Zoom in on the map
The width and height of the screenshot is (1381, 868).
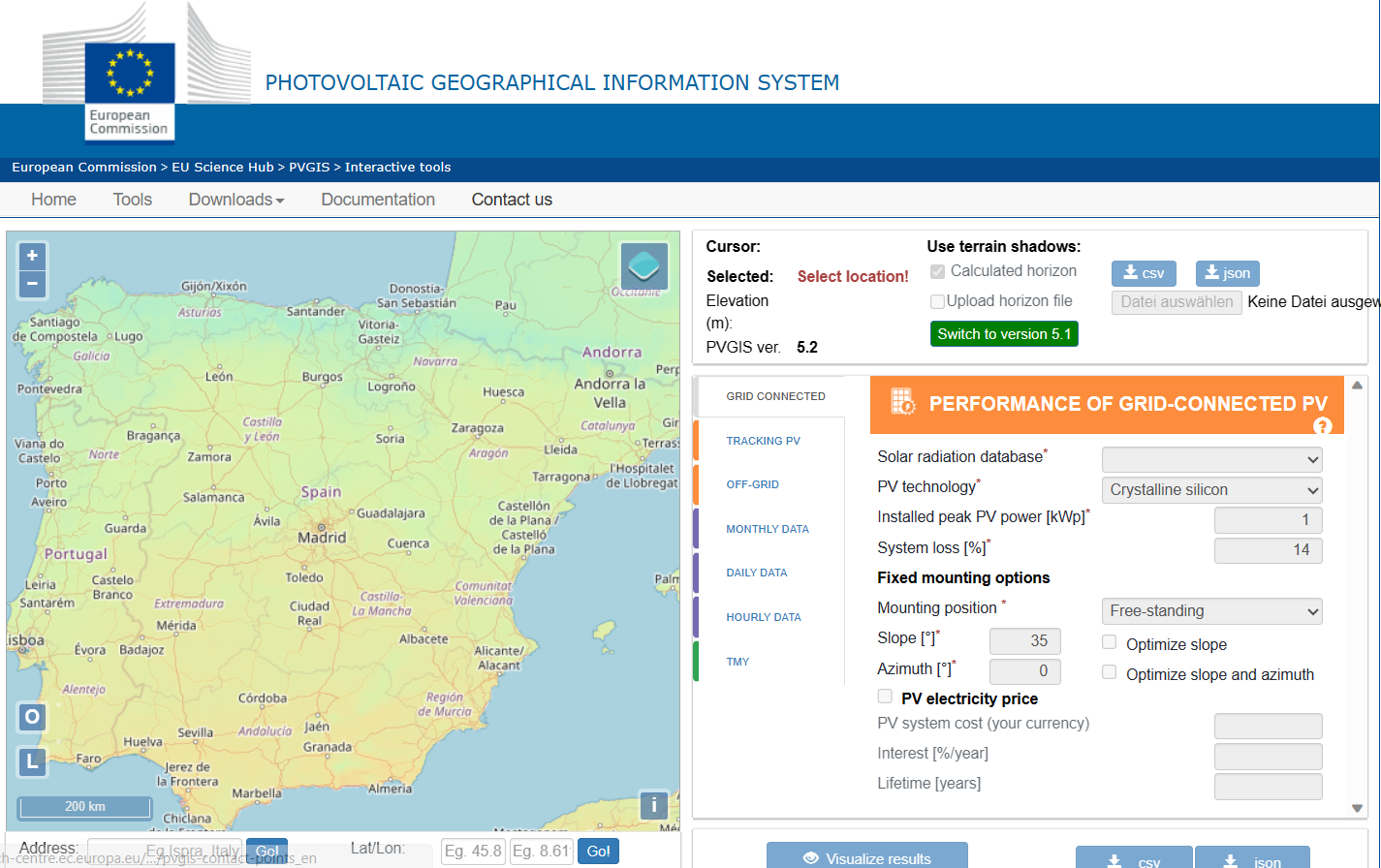click(x=32, y=256)
